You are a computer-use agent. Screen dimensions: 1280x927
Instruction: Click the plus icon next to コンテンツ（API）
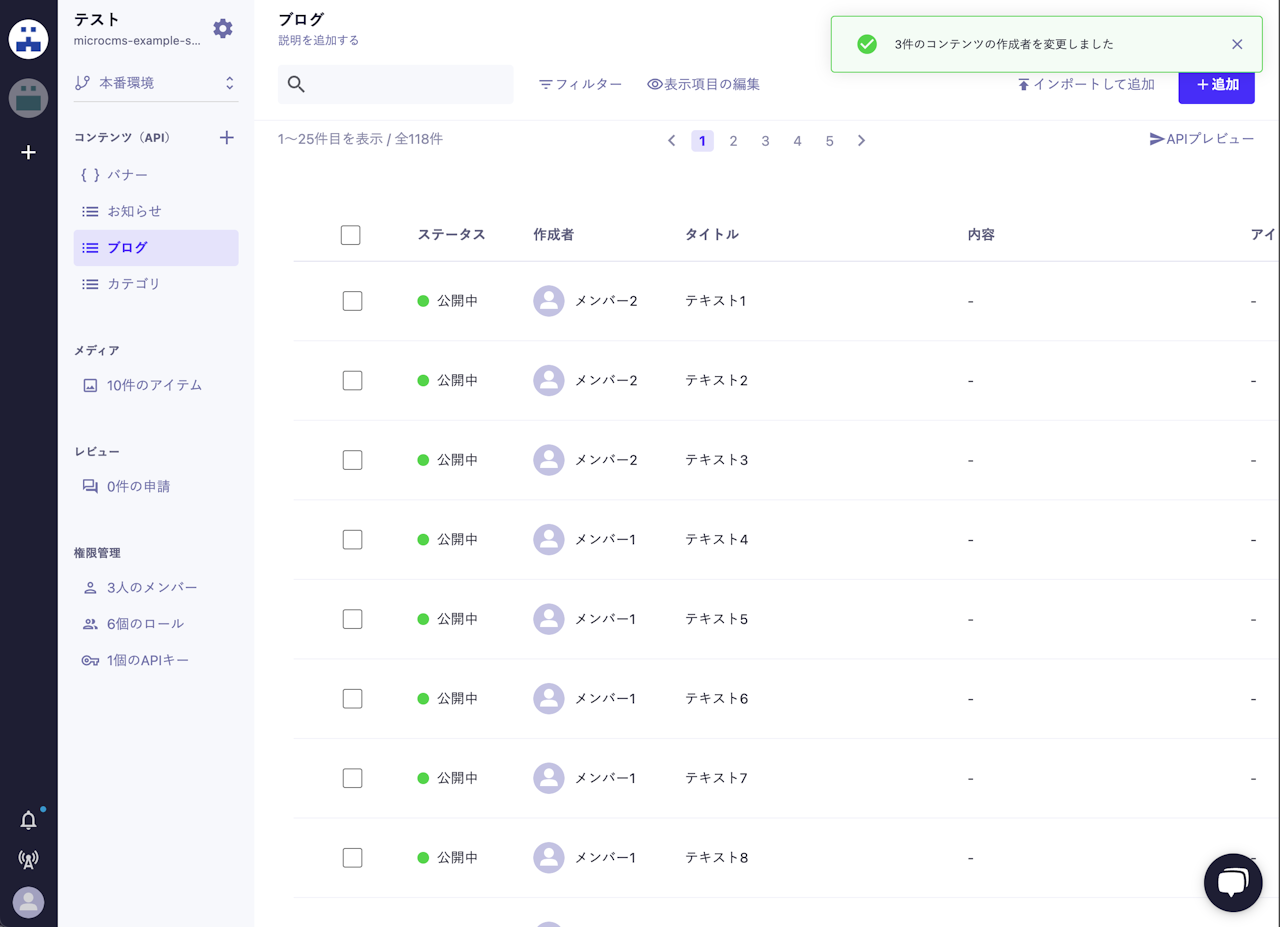227,137
